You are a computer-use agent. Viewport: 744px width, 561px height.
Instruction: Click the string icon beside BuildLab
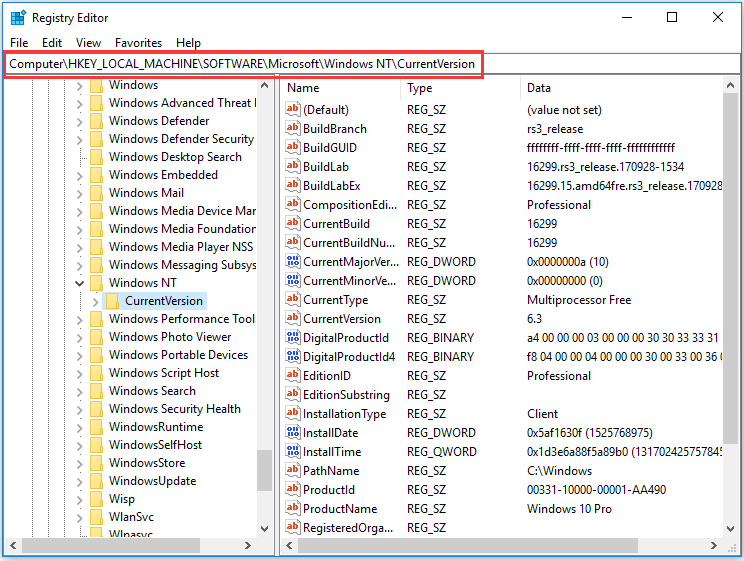pyautogui.click(x=293, y=166)
